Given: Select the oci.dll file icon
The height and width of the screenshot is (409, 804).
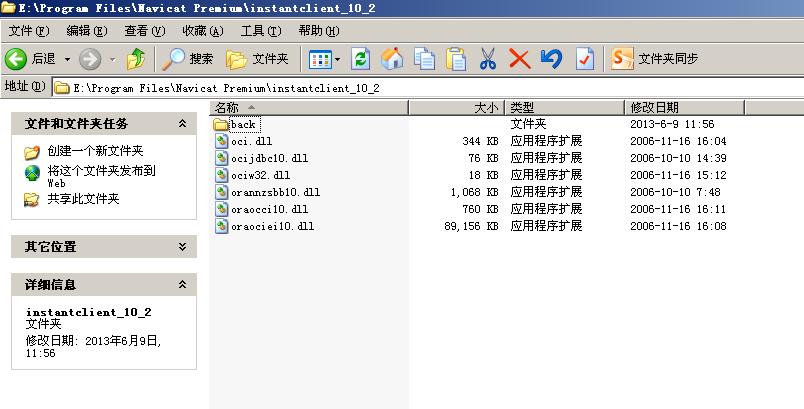Looking at the screenshot, I should (x=222, y=141).
